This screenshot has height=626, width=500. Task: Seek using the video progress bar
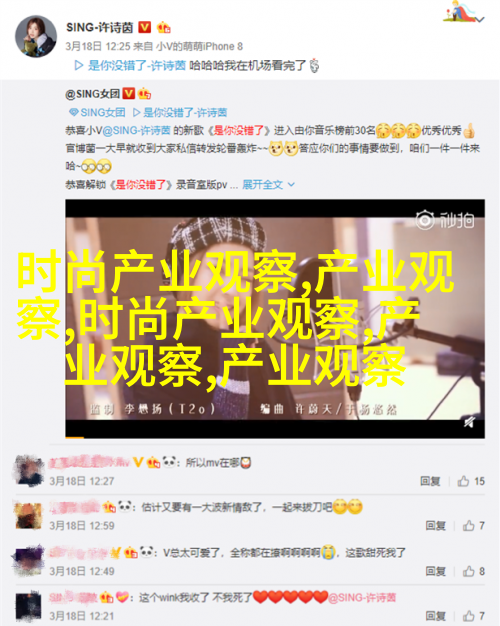click(x=275, y=438)
